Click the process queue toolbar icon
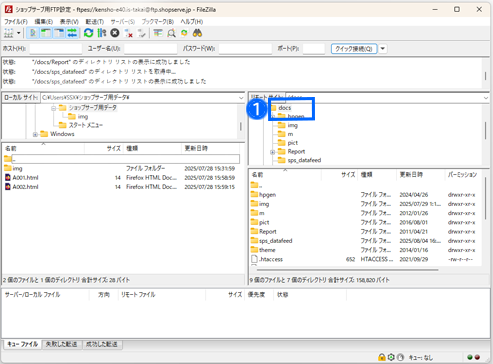Viewport: 493px width, 364px height. click(x=102, y=33)
